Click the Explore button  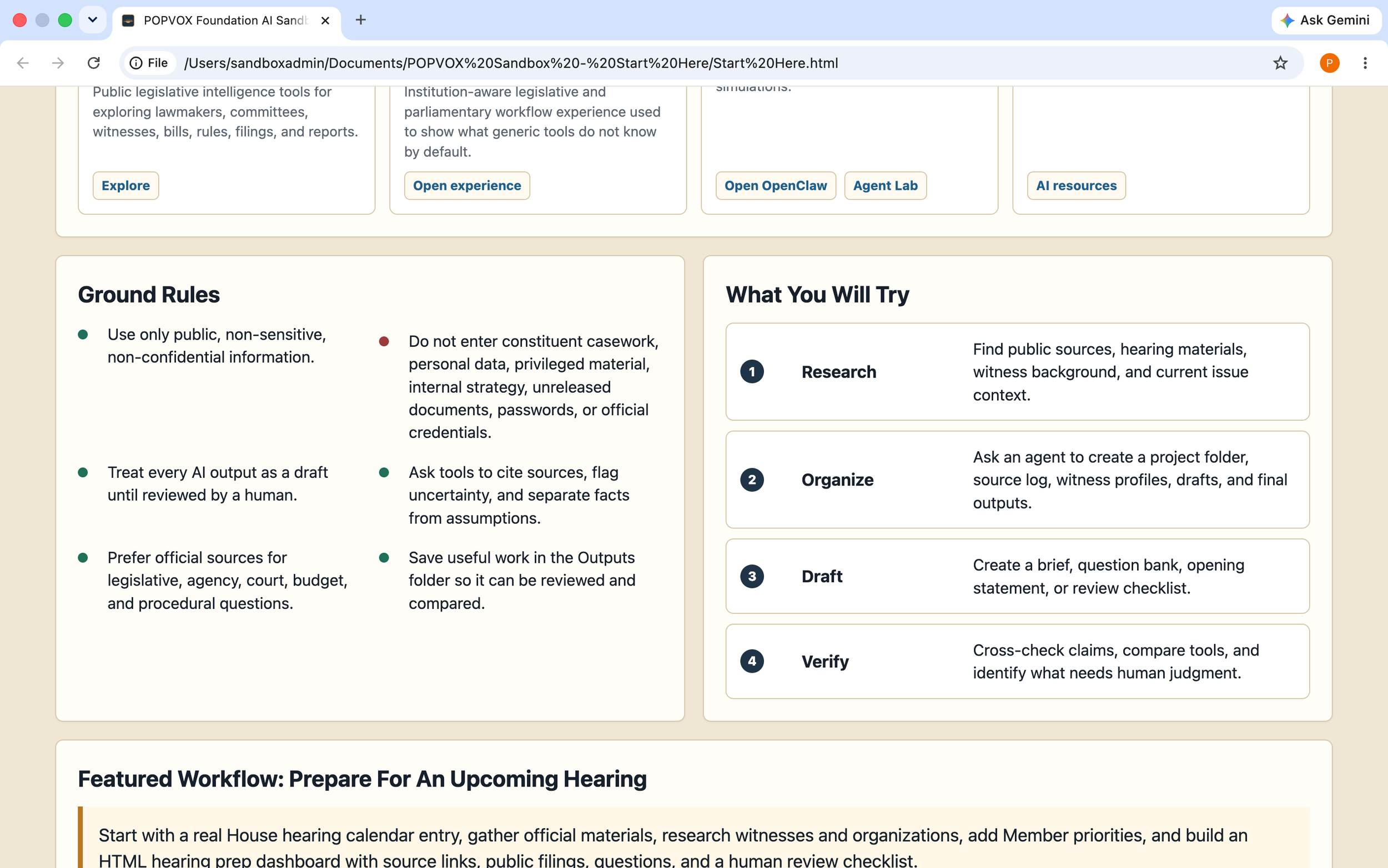tap(126, 185)
